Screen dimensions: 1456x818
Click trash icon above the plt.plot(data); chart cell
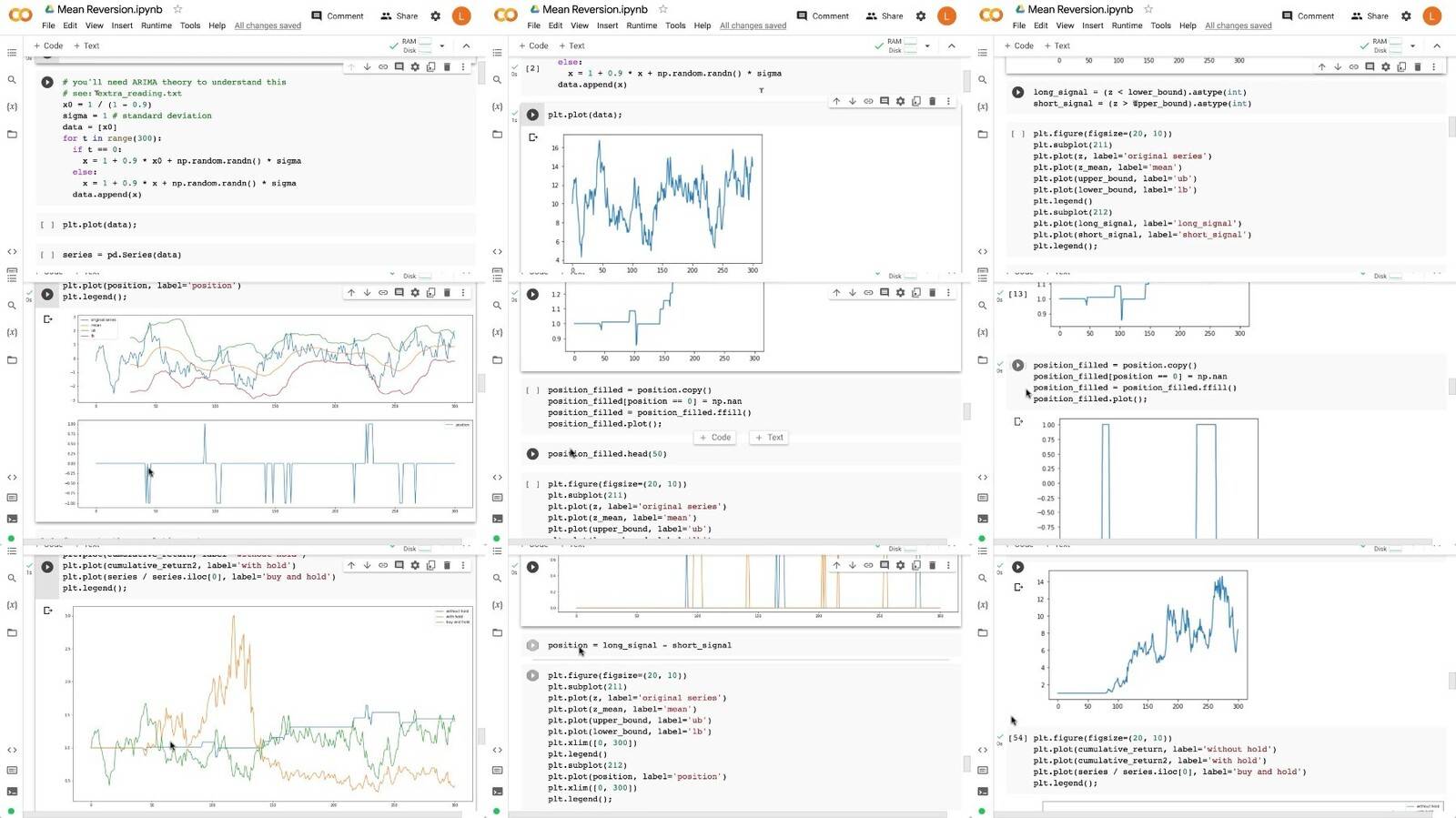click(932, 101)
